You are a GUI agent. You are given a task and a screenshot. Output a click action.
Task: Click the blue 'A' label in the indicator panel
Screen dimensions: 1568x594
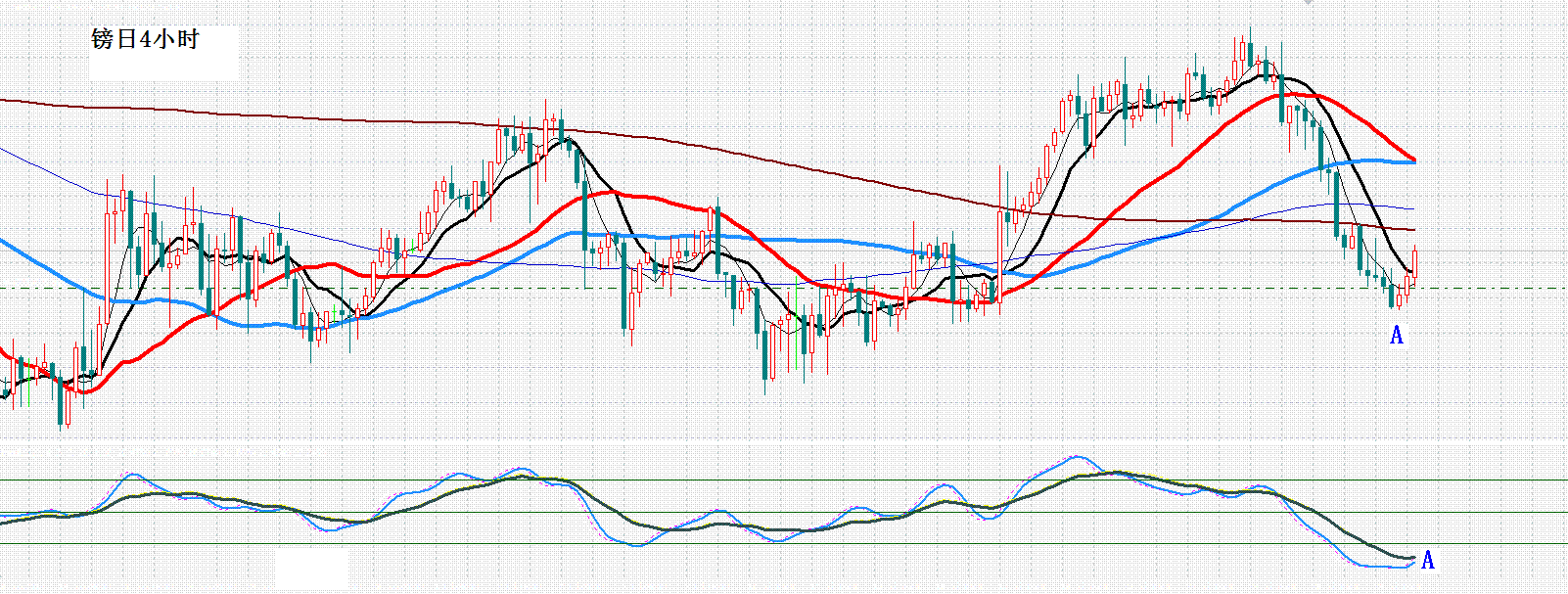(1428, 561)
